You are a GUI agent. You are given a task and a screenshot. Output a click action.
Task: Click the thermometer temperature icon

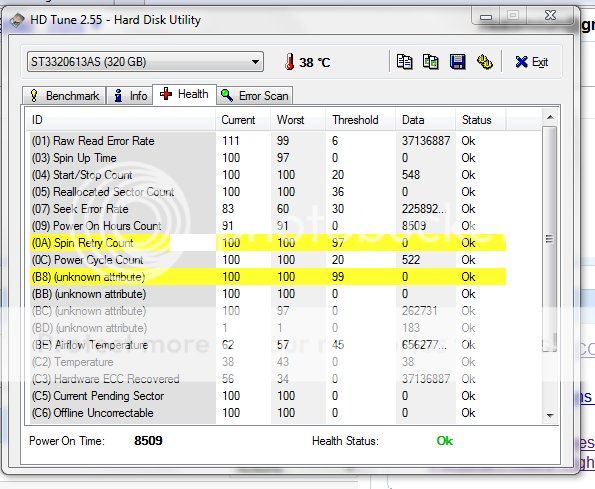coord(290,62)
